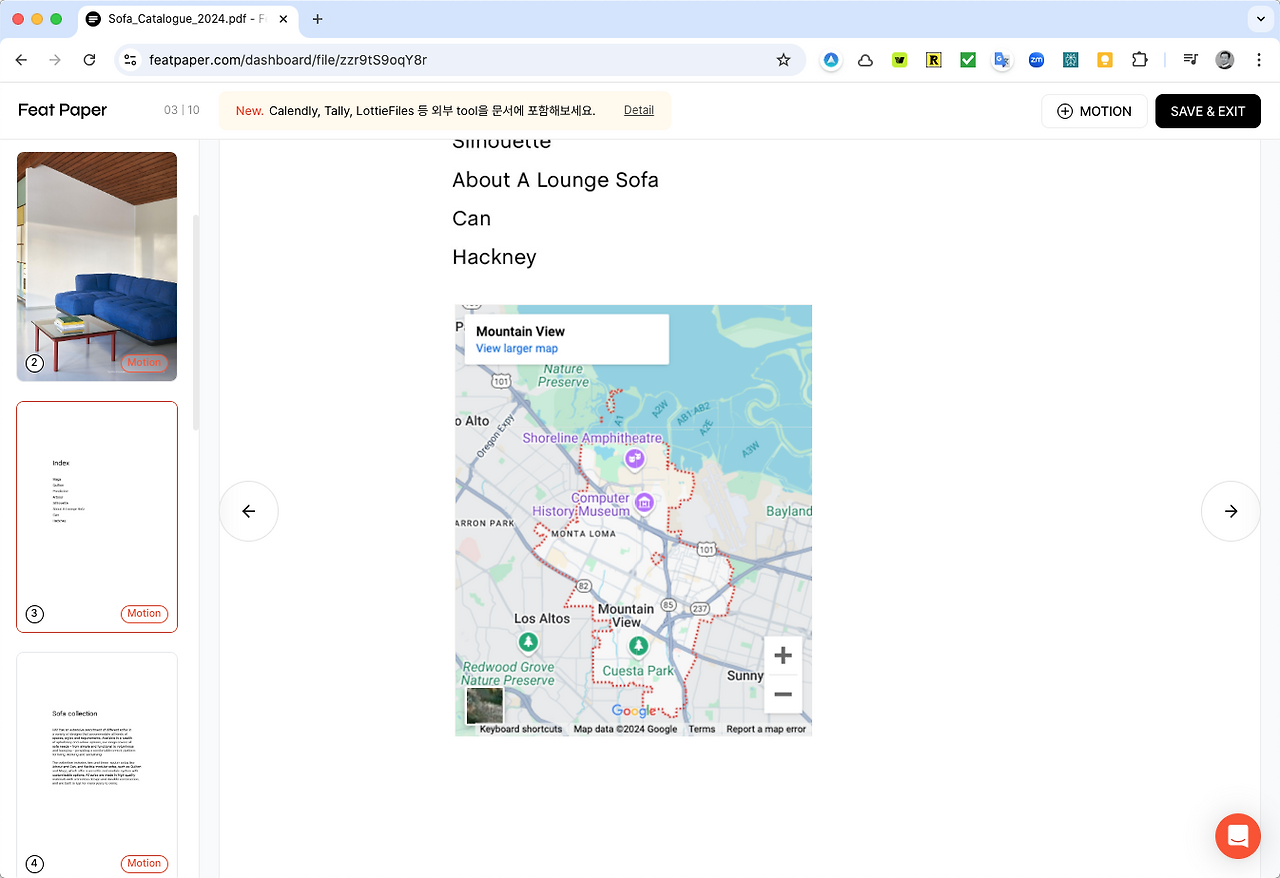
Task: Open the Detail link in the banner
Action: pos(639,111)
